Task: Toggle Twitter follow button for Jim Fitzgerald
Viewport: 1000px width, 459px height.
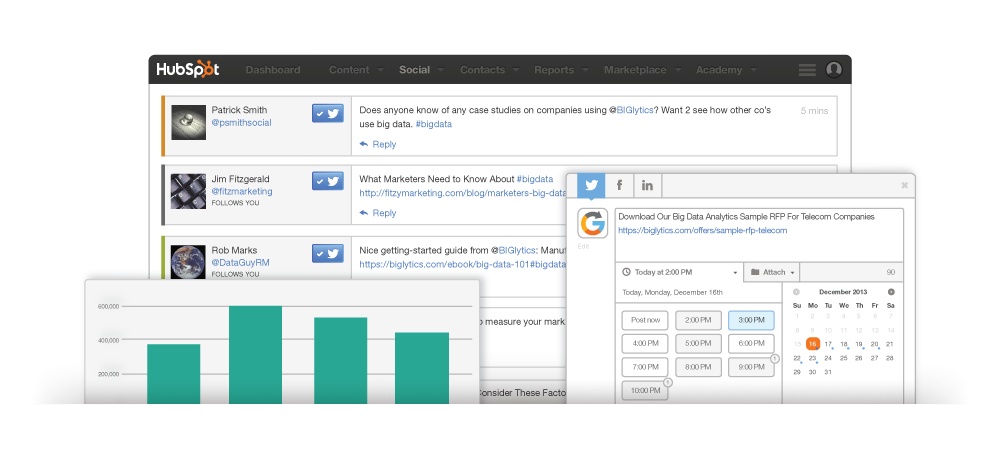Action: [328, 181]
